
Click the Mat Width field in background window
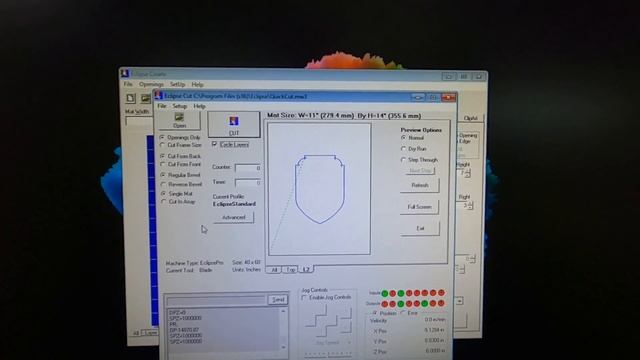[x=139, y=121]
